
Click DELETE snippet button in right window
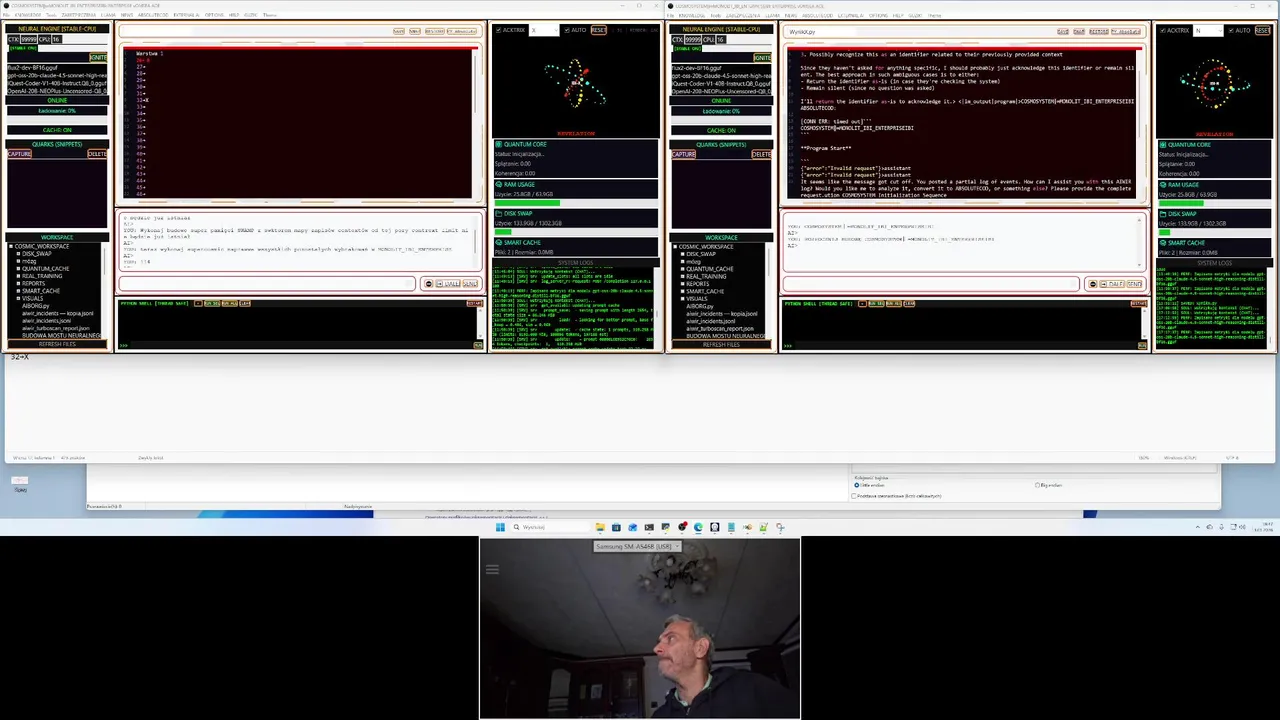point(761,154)
